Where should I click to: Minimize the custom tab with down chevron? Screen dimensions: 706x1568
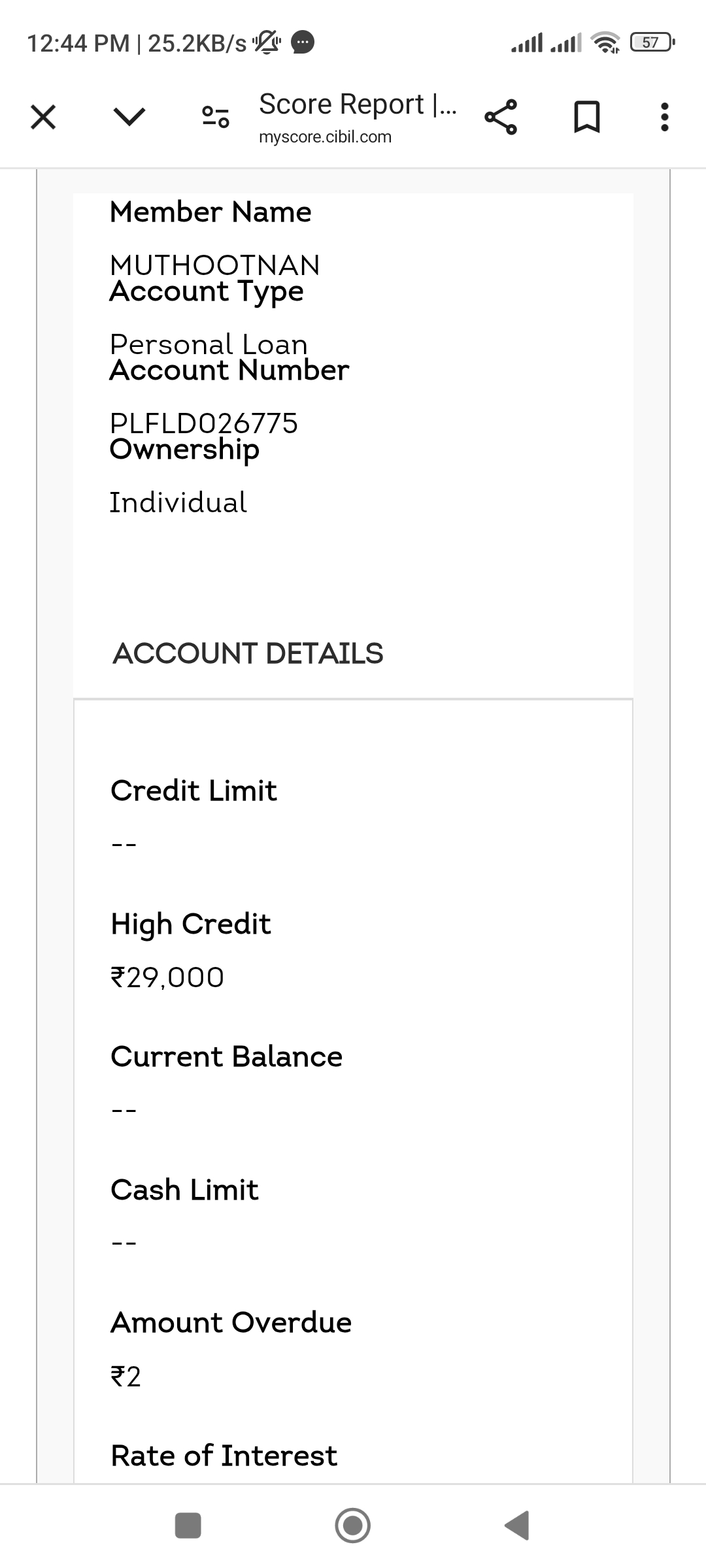(129, 118)
